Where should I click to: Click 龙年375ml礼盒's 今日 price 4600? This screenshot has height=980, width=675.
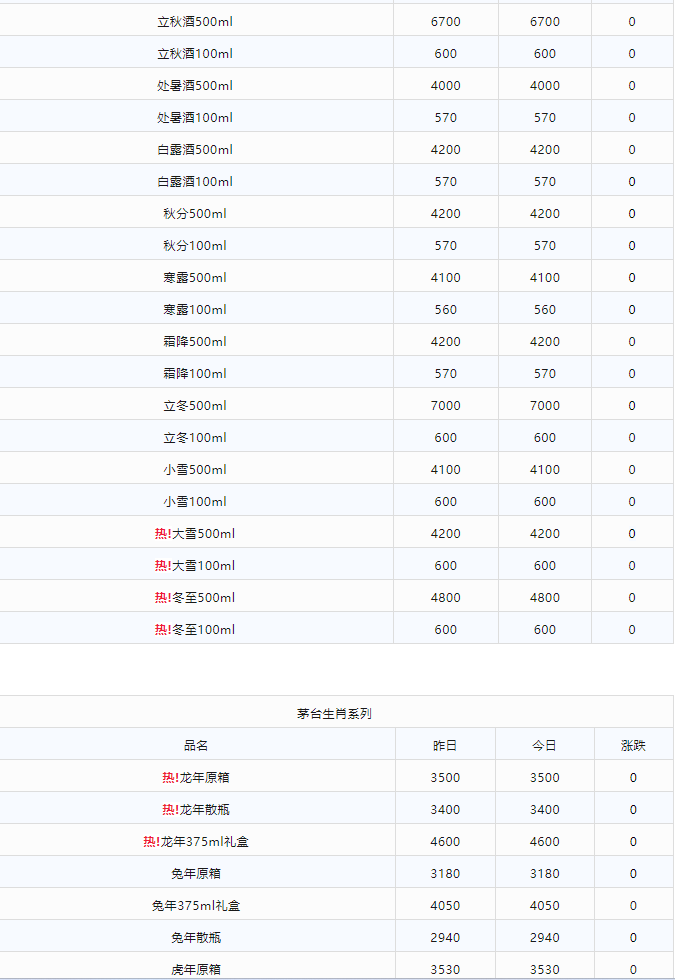click(x=544, y=842)
